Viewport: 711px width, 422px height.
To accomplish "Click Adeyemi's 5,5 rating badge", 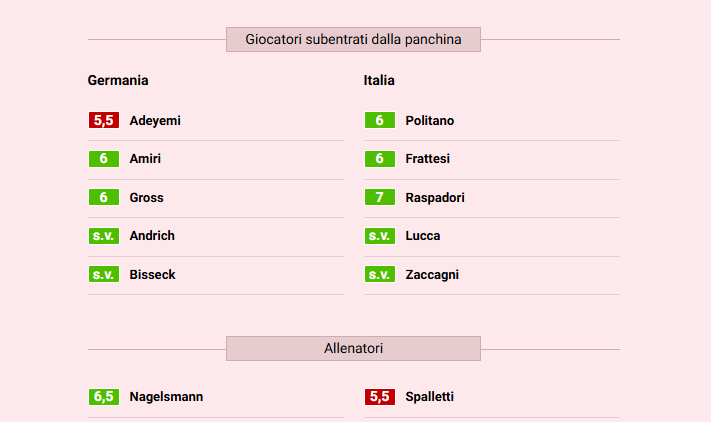I will 103,121.
